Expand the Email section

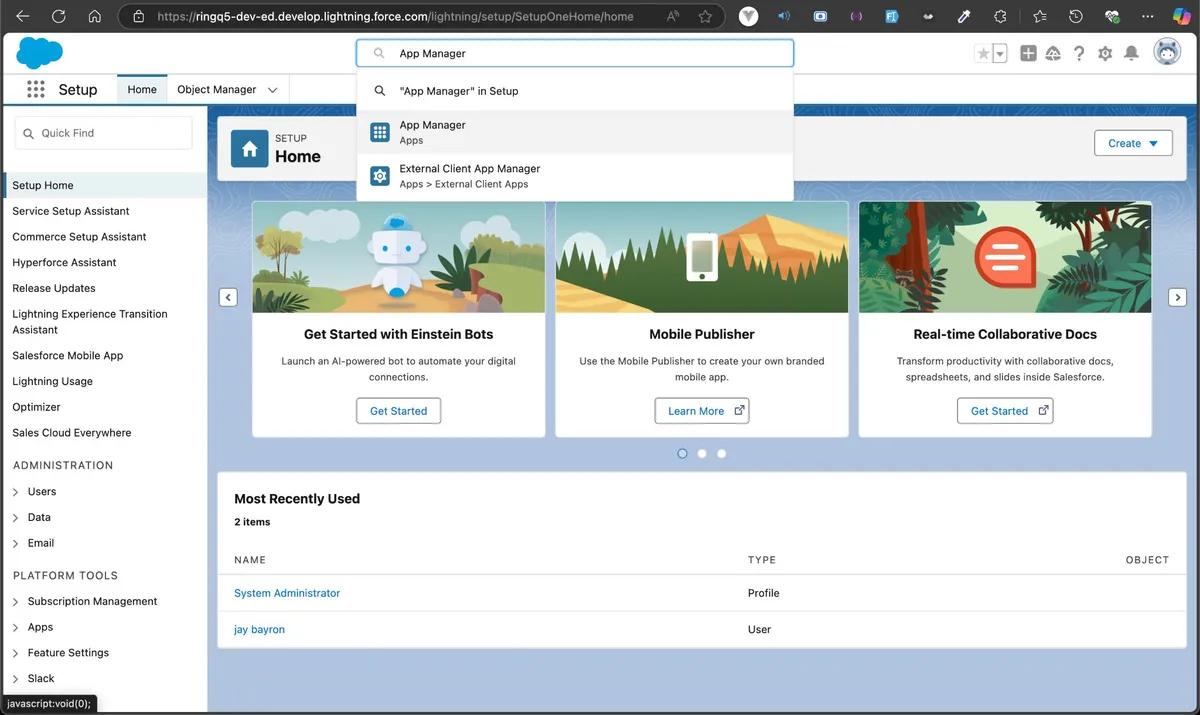tap(15, 544)
